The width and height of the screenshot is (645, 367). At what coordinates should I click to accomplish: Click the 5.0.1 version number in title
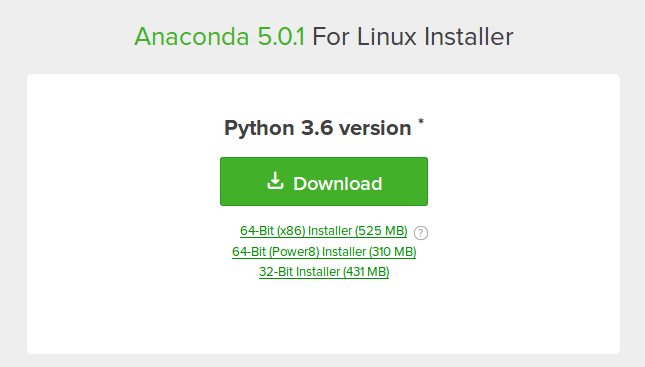(281, 37)
